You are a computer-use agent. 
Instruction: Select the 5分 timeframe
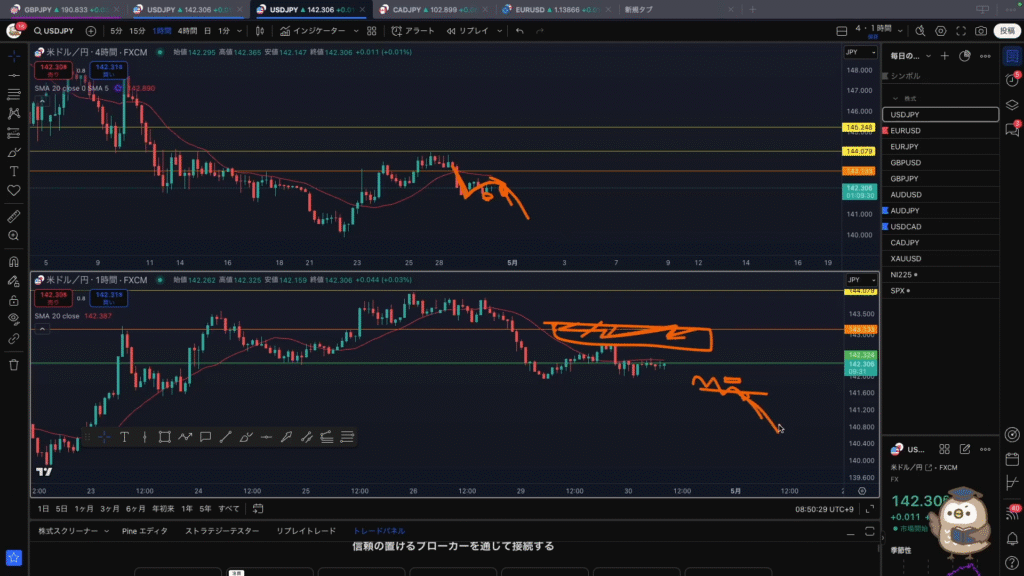(116, 31)
